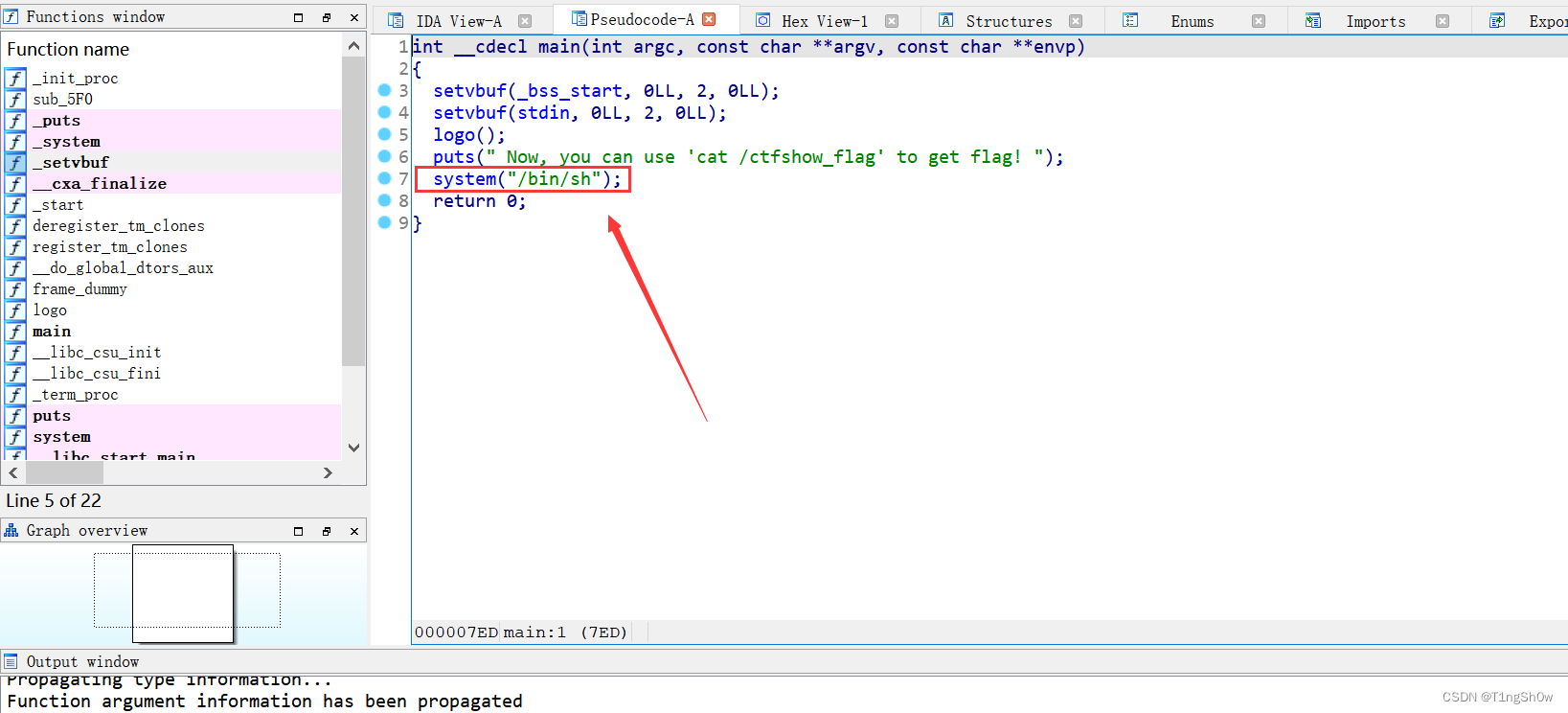Image resolution: width=1568 pixels, height=713 pixels.
Task: Click function list scroll left arrow
Action: pyautogui.click(x=13, y=472)
